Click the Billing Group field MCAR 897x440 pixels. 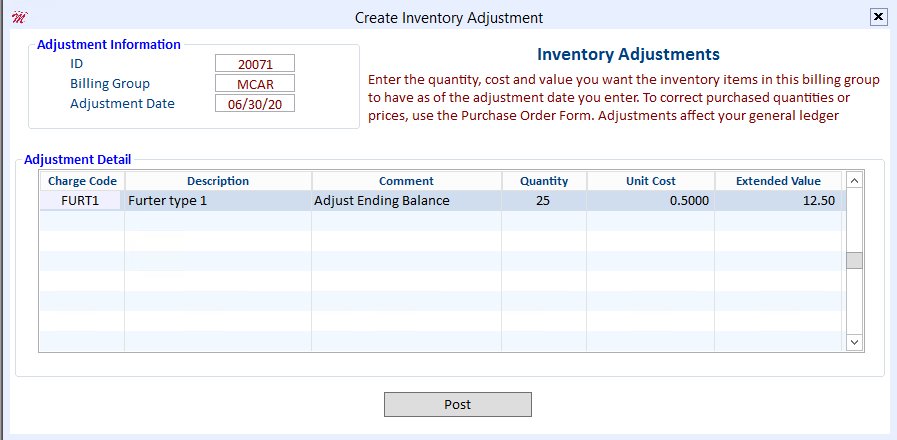(255, 84)
